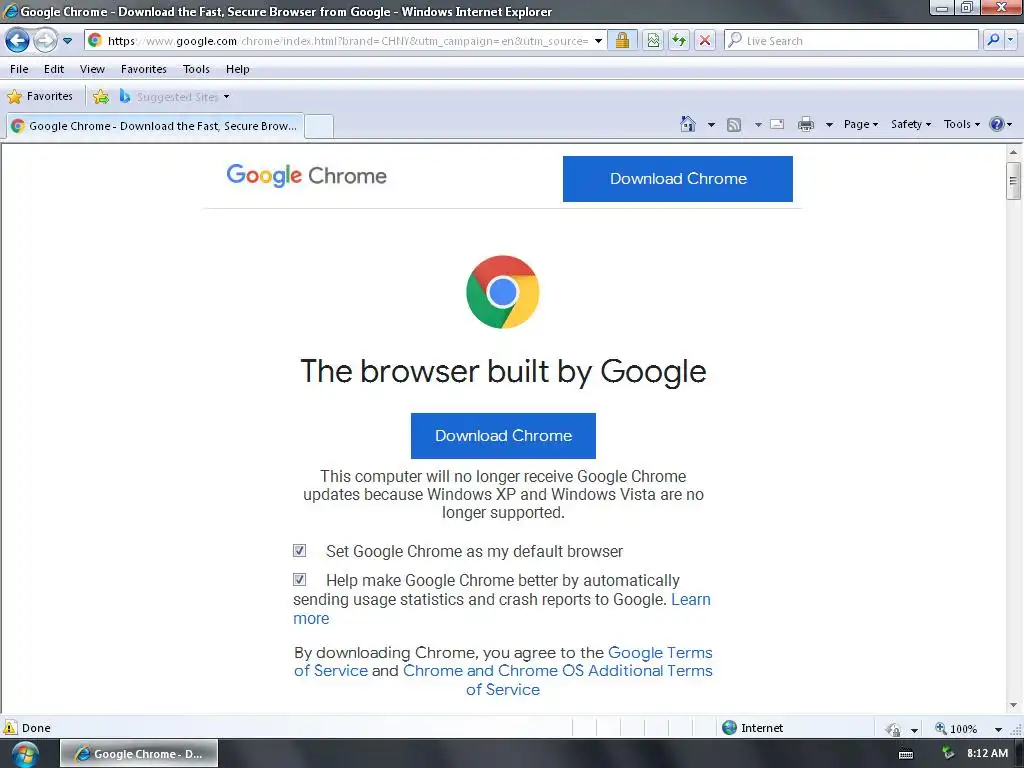Go back with the Back arrow button
The width and height of the screenshot is (1024, 768).
tap(18, 40)
